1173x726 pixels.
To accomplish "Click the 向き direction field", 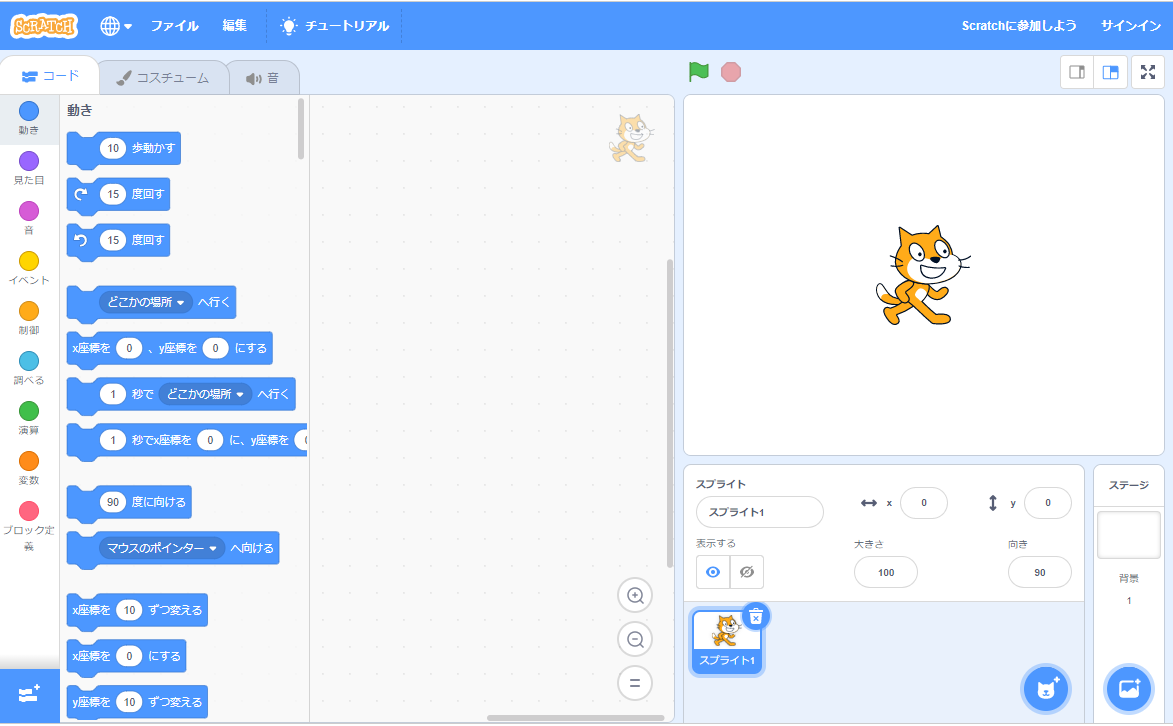I will coord(1040,573).
